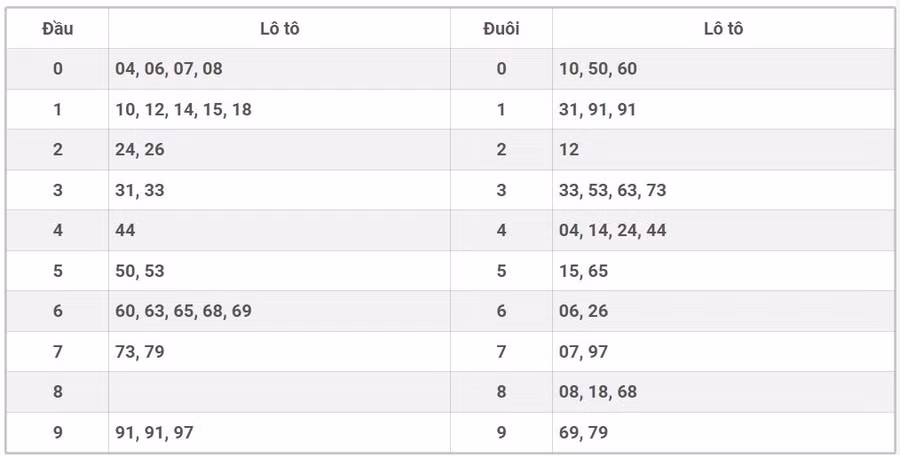900x458 pixels.
Task: Click the cell showing 15, 65
Action: point(584,271)
